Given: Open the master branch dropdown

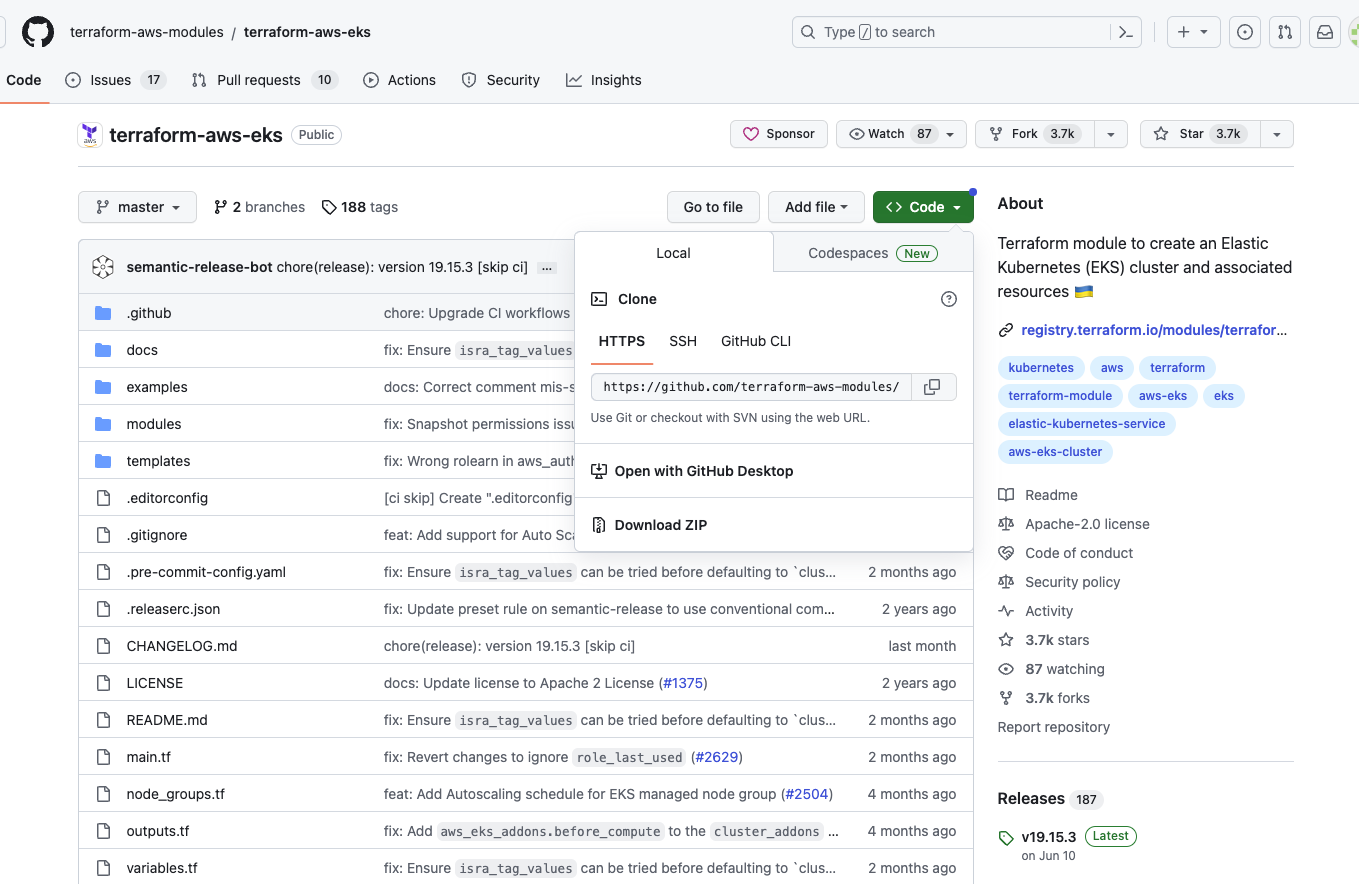Looking at the screenshot, I should click(x=138, y=207).
